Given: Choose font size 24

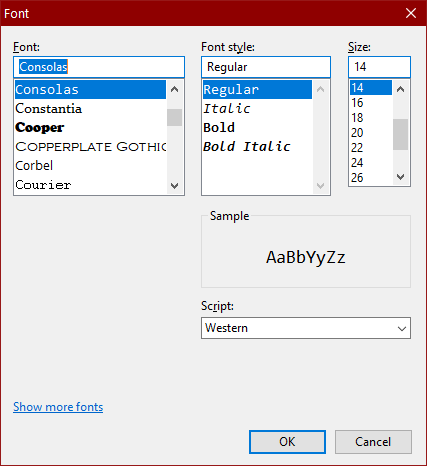Looking at the screenshot, I should coord(371,163).
